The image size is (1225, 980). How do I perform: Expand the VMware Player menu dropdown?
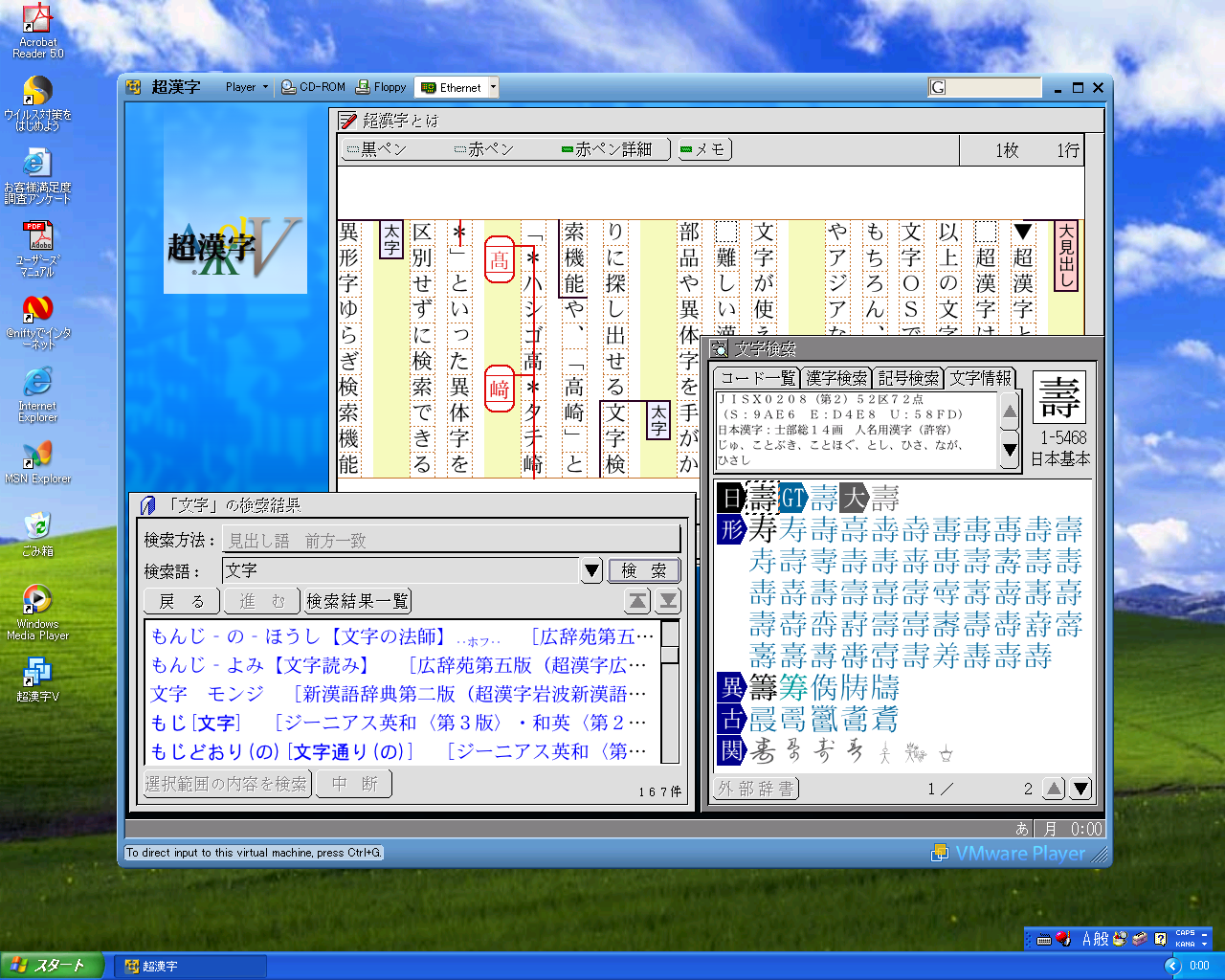click(247, 87)
